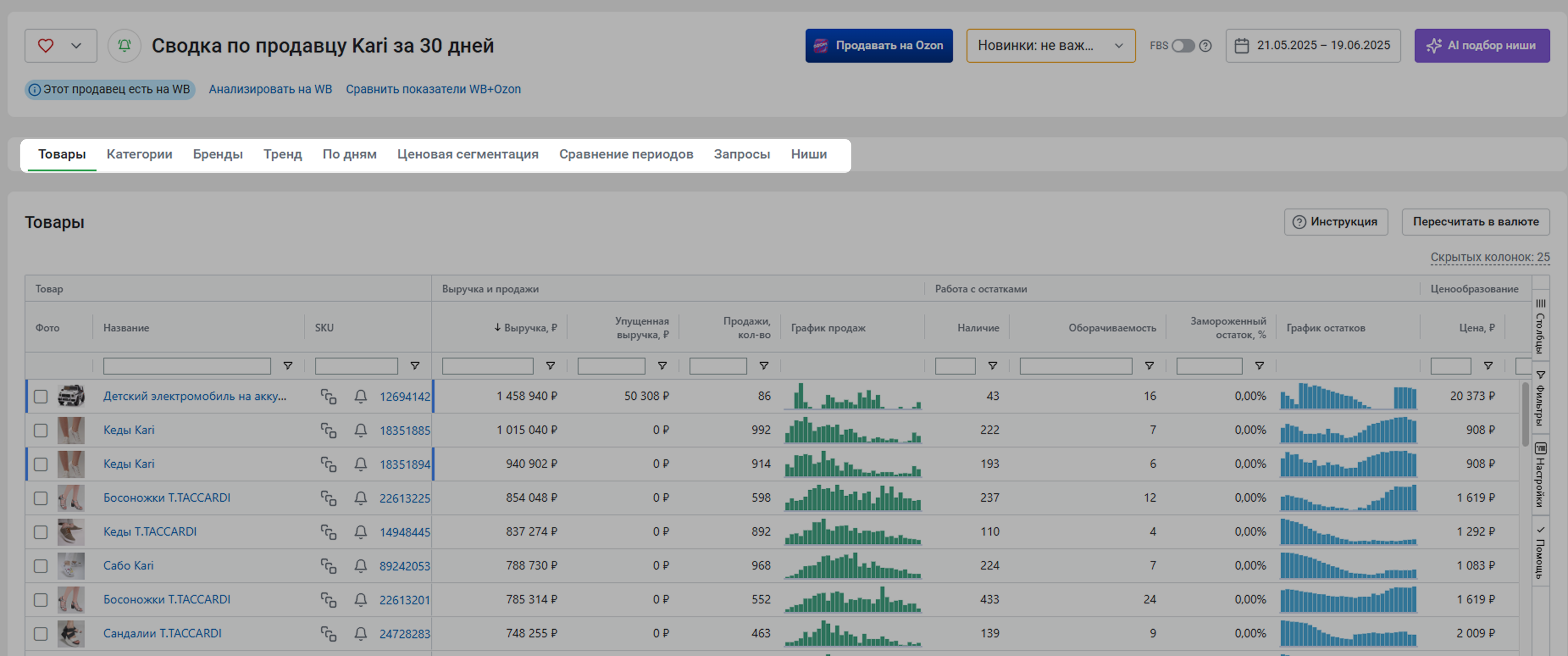Click the Продавать на Ozon button
Image resolution: width=1568 pixels, height=656 pixels.
(879, 46)
